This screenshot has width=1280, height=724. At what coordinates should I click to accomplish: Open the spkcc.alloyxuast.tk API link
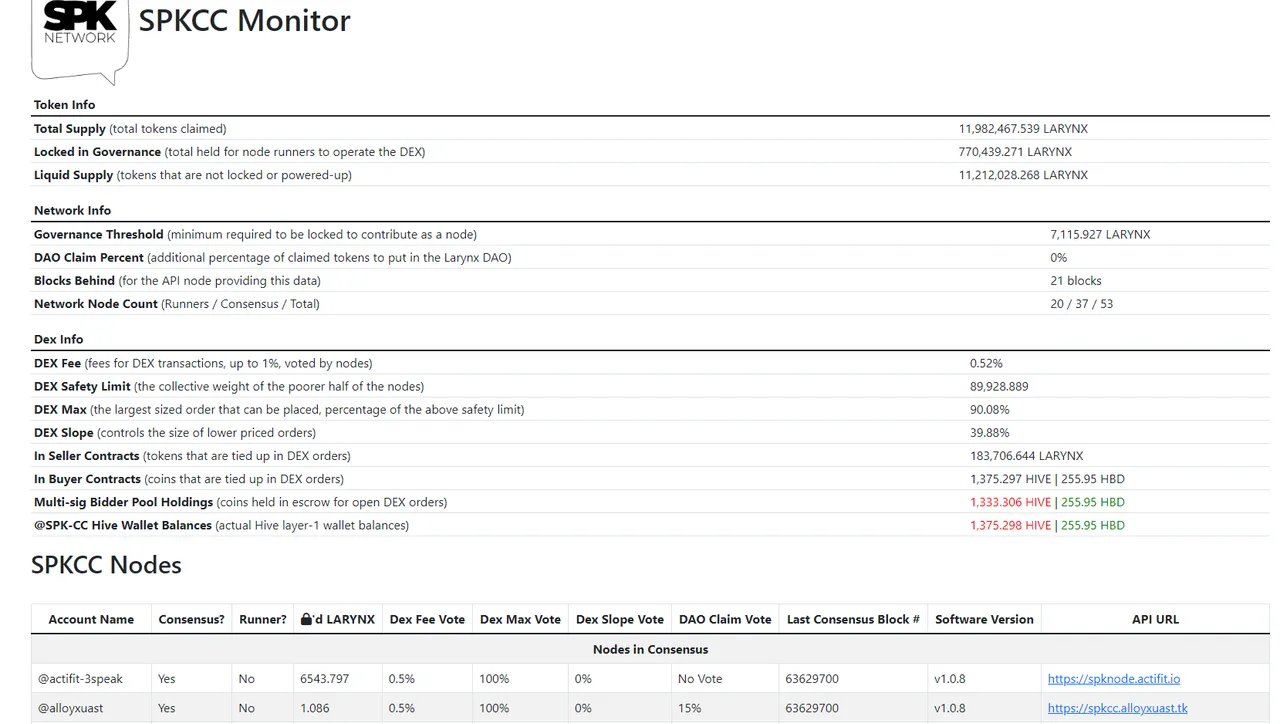click(x=1118, y=708)
